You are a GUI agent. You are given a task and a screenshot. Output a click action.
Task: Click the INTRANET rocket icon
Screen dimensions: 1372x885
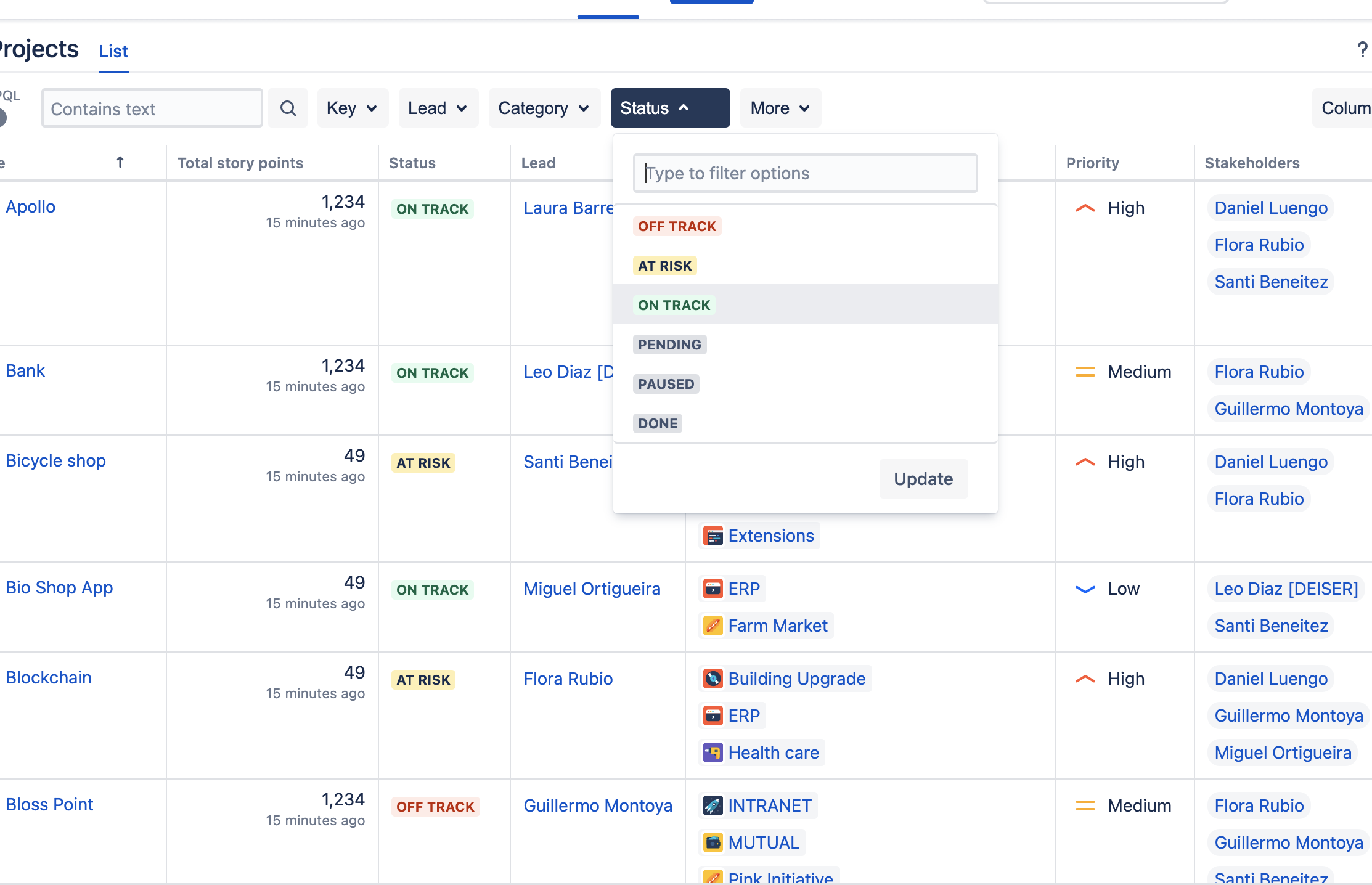[713, 806]
